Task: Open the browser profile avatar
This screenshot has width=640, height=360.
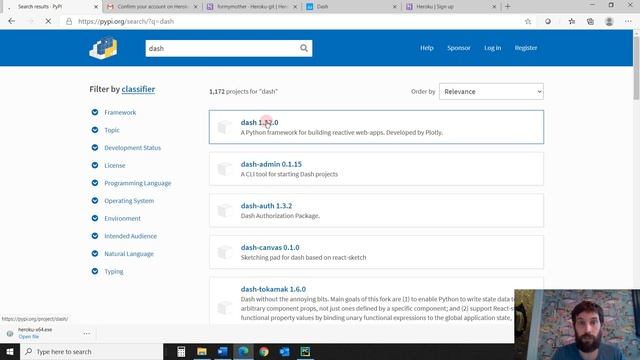Action: pos(609,21)
